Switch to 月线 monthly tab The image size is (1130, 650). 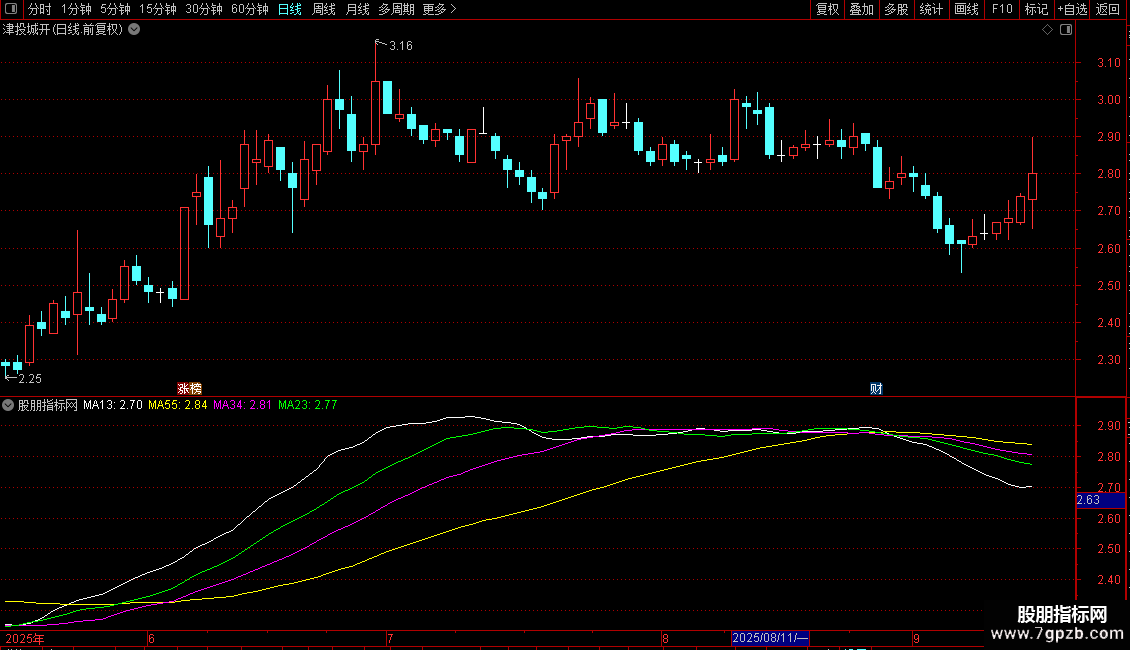click(357, 9)
